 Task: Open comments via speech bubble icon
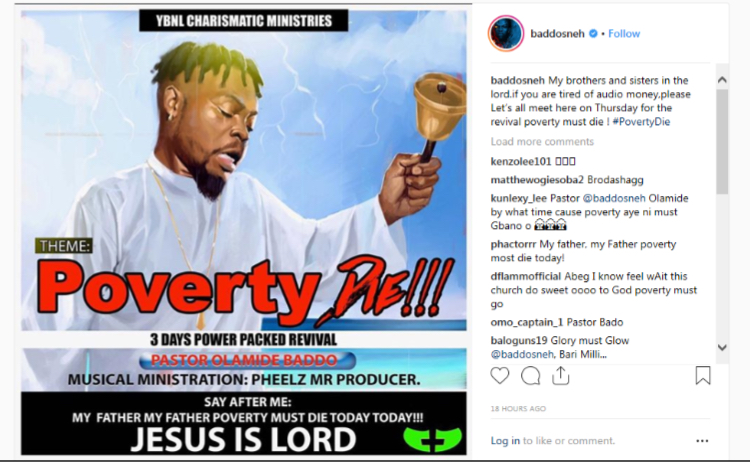pos(530,376)
